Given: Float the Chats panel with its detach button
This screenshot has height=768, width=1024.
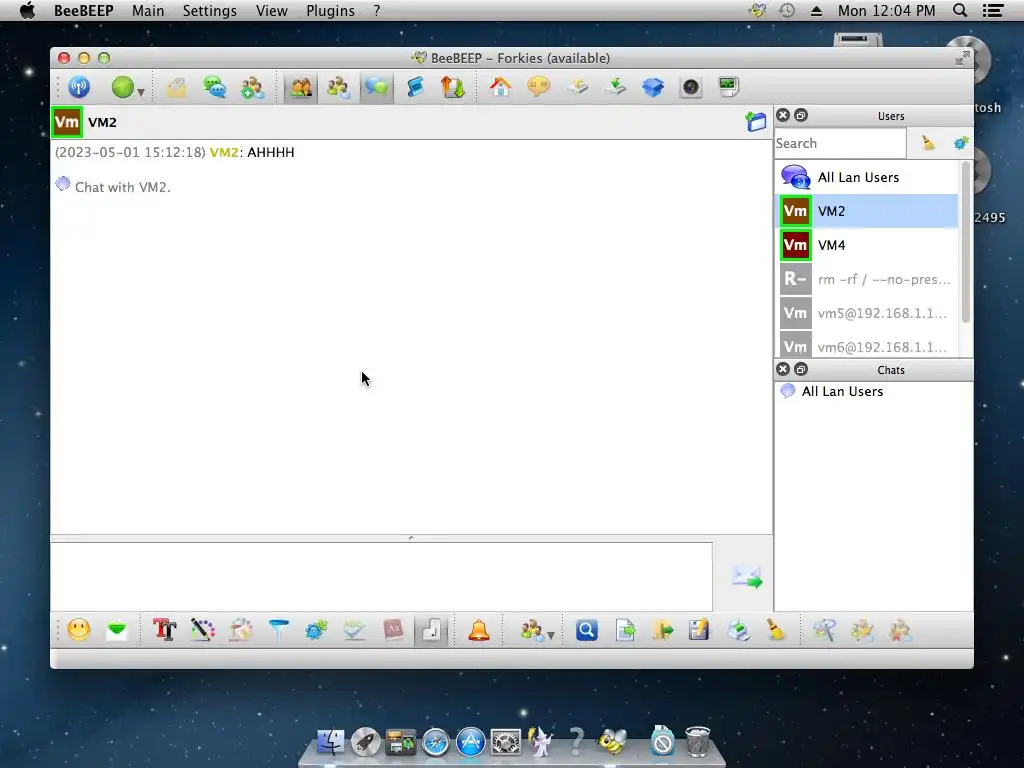Looking at the screenshot, I should (801, 370).
